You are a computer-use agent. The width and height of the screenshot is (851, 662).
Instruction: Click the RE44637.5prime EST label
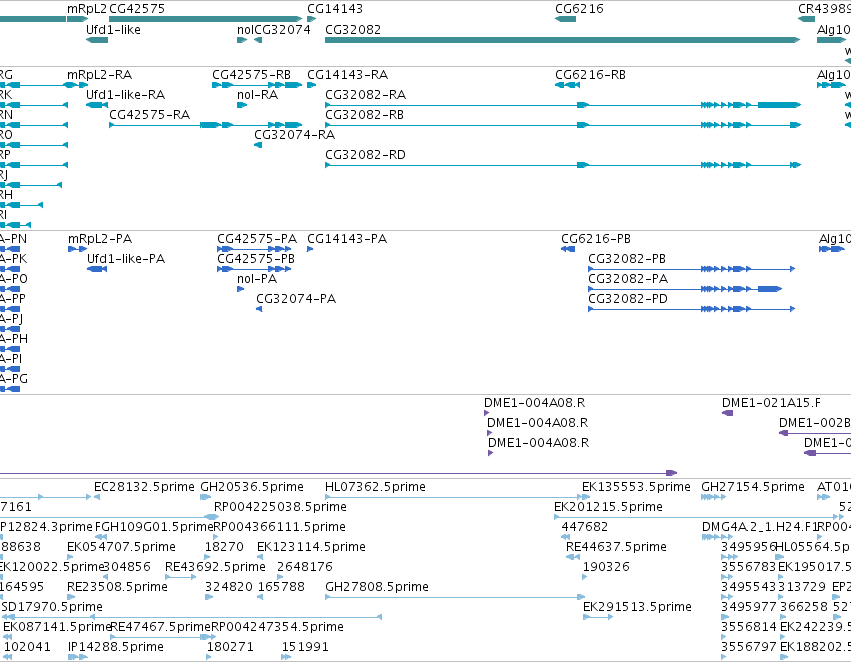point(616,547)
